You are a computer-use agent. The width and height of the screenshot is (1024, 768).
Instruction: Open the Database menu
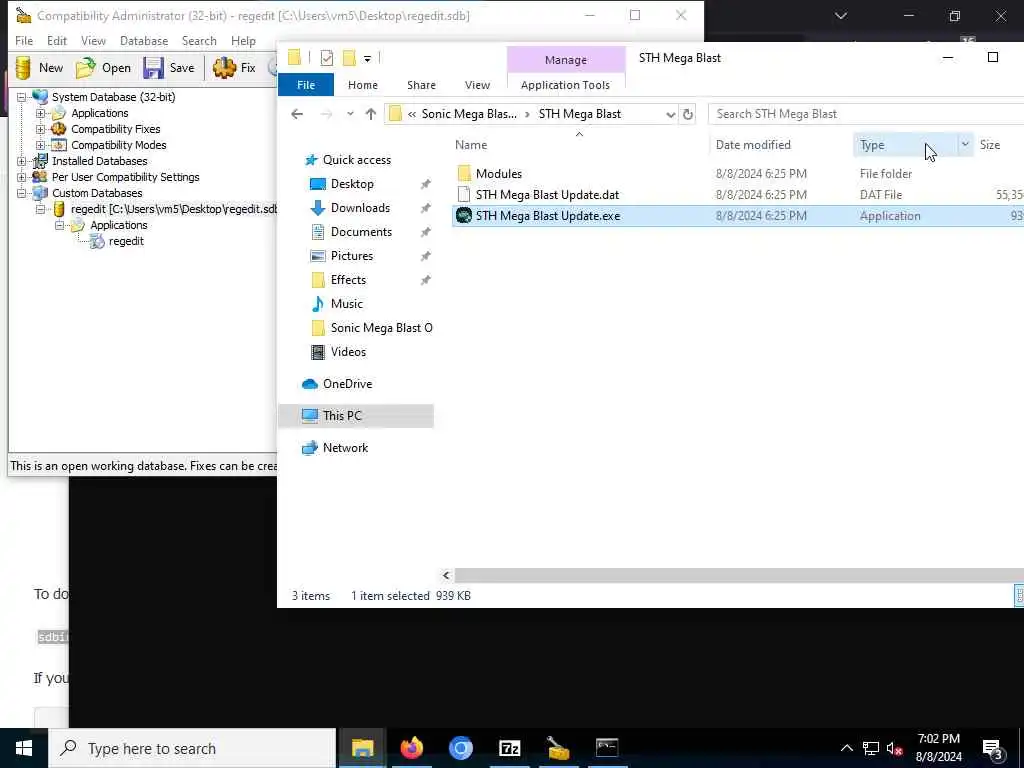click(x=144, y=40)
